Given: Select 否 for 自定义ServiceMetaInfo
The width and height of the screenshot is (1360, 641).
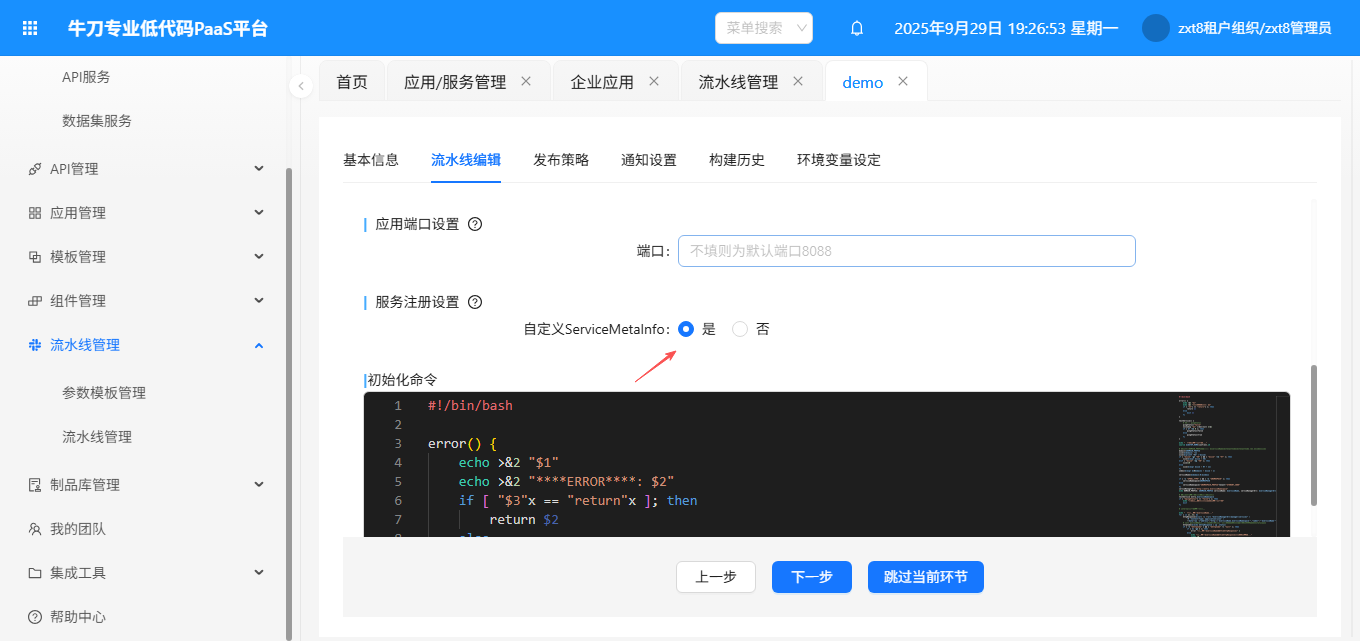Looking at the screenshot, I should pyautogui.click(x=740, y=329).
